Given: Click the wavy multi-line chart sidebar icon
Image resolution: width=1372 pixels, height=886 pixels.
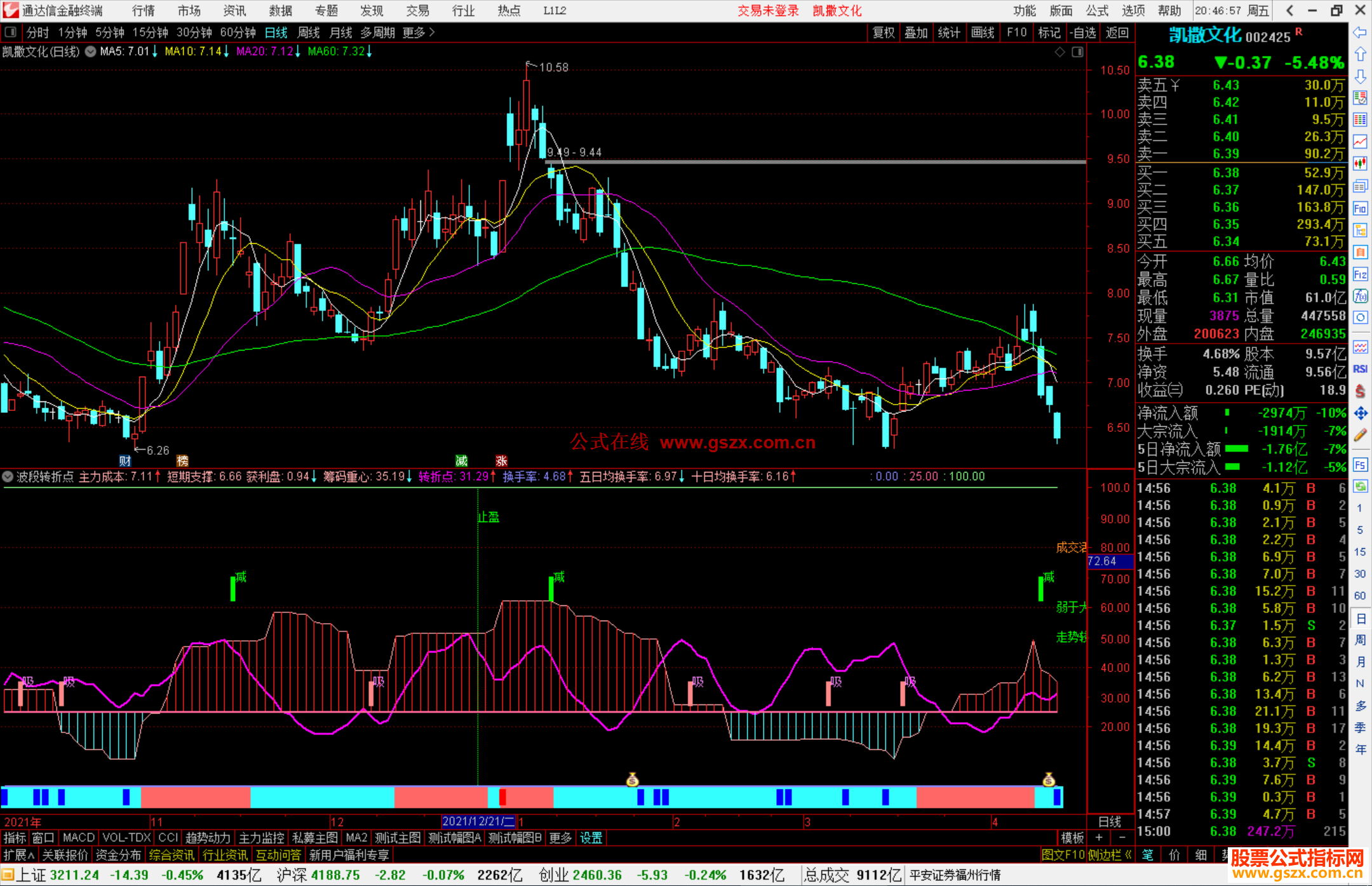Looking at the screenshot, I should pos(1360,347).
